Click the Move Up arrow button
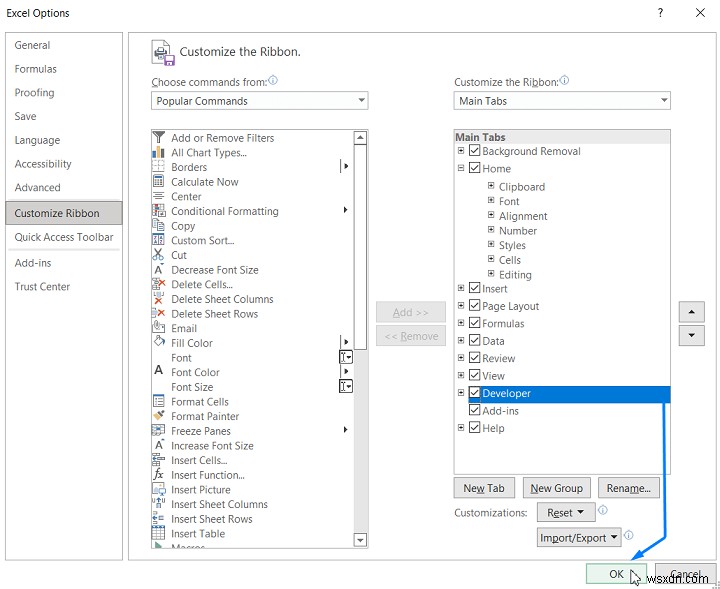The image size is (720, 589). coord(692,312)
